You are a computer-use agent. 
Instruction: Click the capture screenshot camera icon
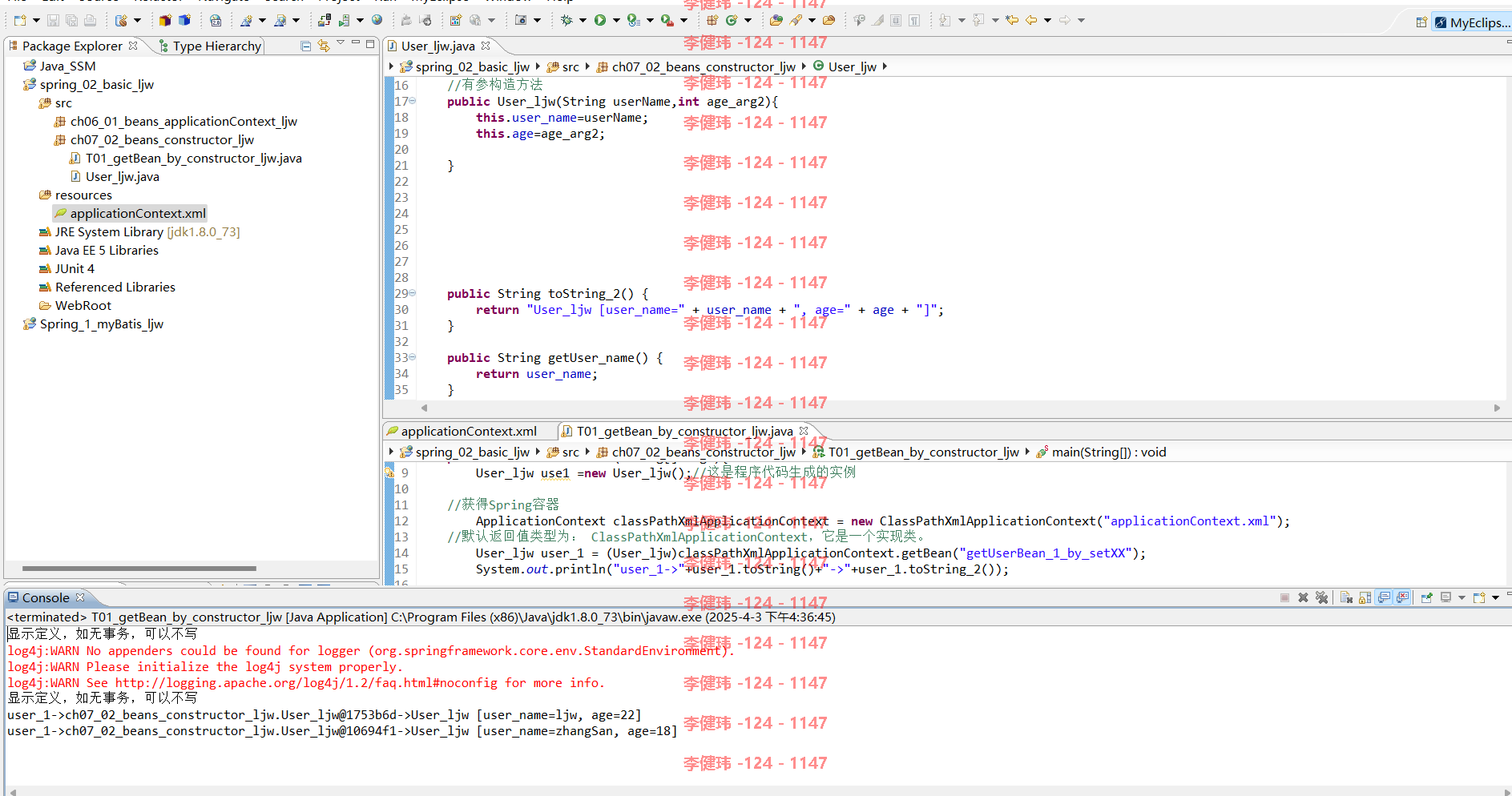click(x=521, y=20)
